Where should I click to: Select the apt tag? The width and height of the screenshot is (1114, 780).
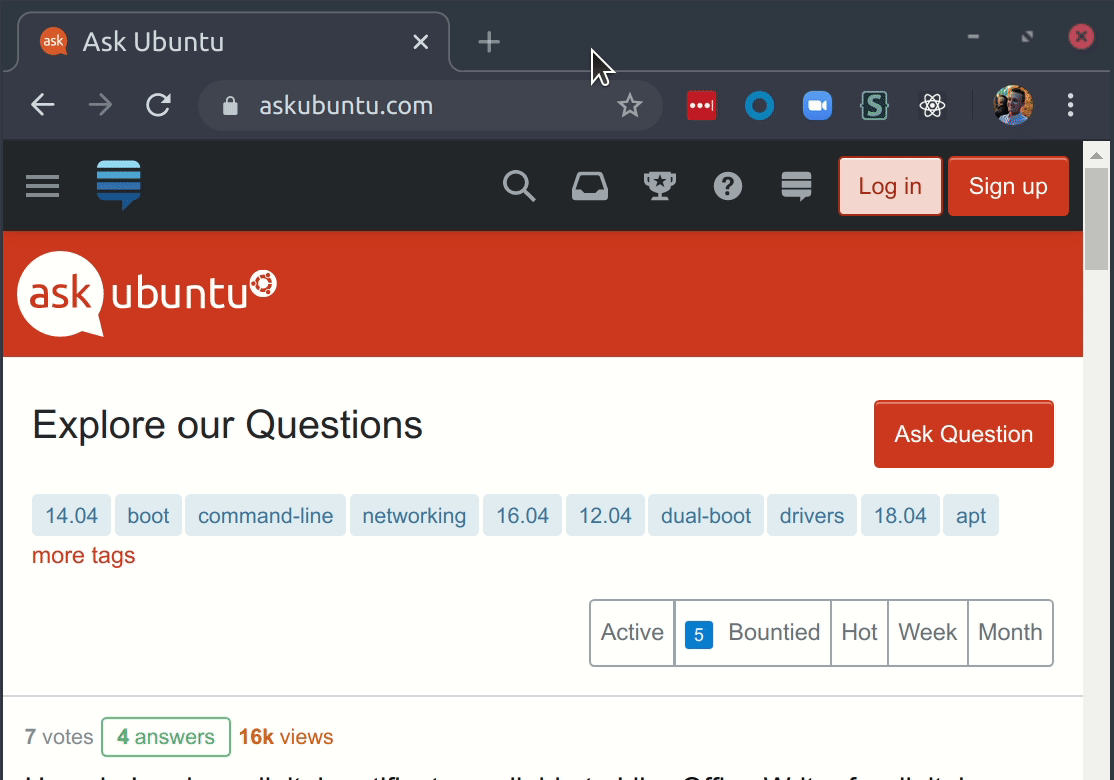point(970,515)
